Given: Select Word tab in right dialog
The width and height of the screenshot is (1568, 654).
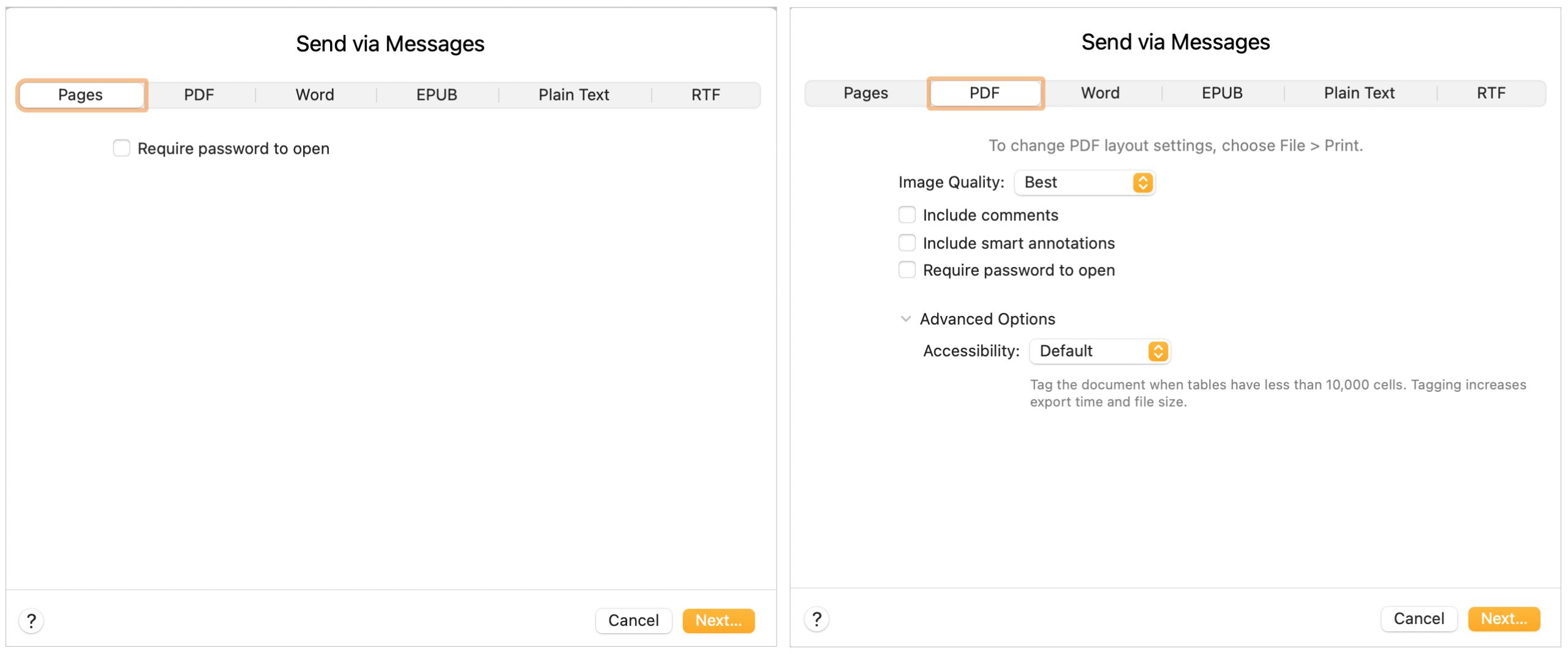Looking at the screenshot, I should pyautogui.click(x=1100, y=93).
